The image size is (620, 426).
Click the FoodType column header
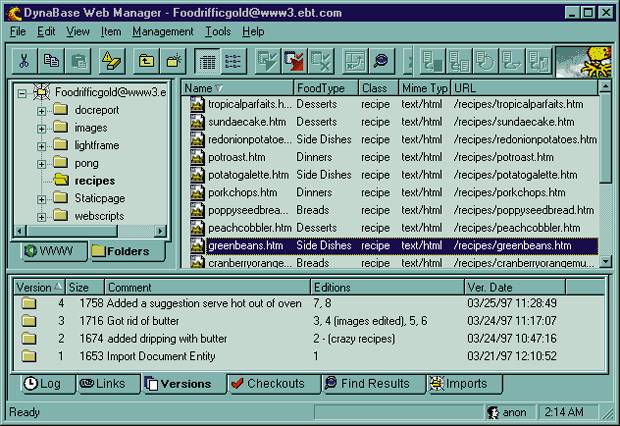pyautogui.click(x=326, y=88)
